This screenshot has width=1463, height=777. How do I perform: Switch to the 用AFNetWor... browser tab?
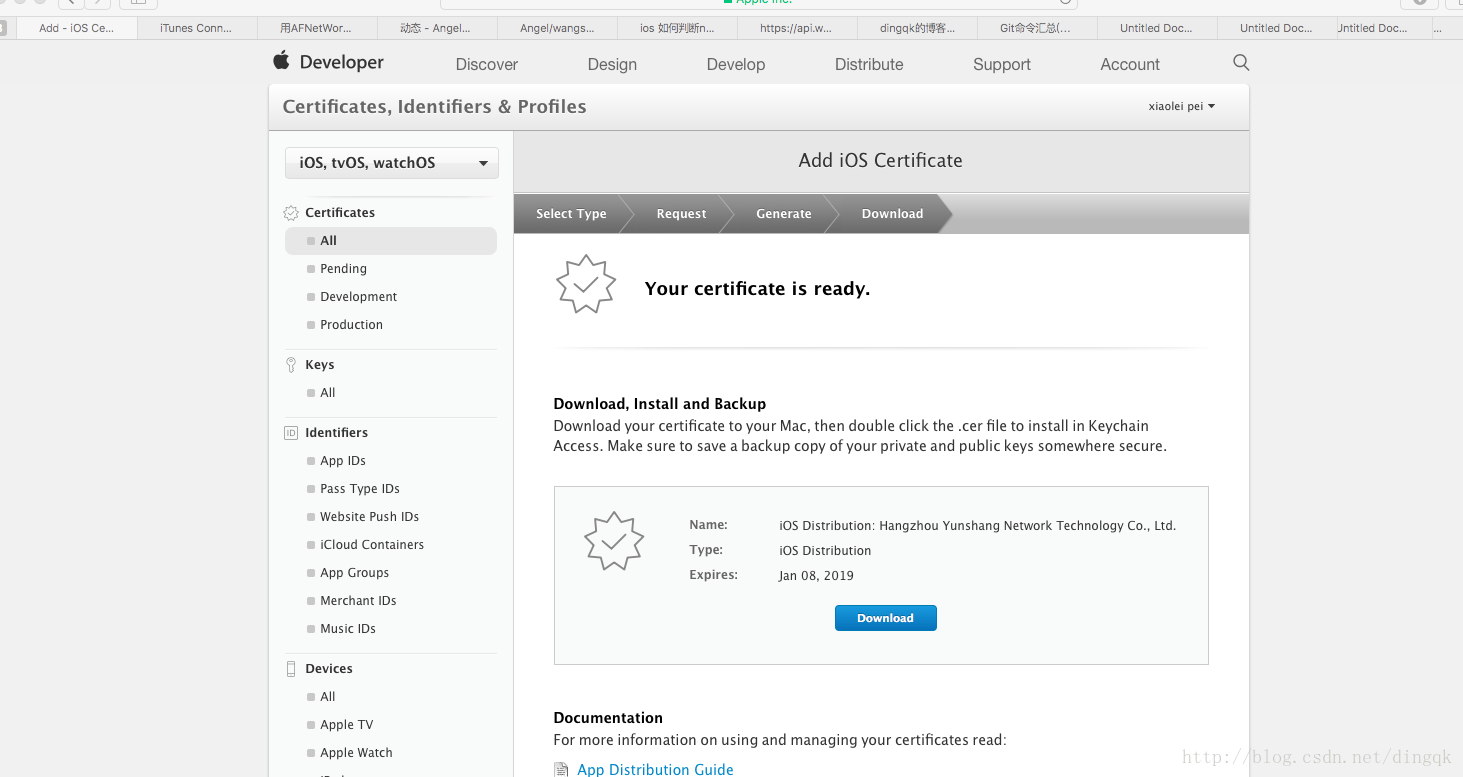(317, 28)
